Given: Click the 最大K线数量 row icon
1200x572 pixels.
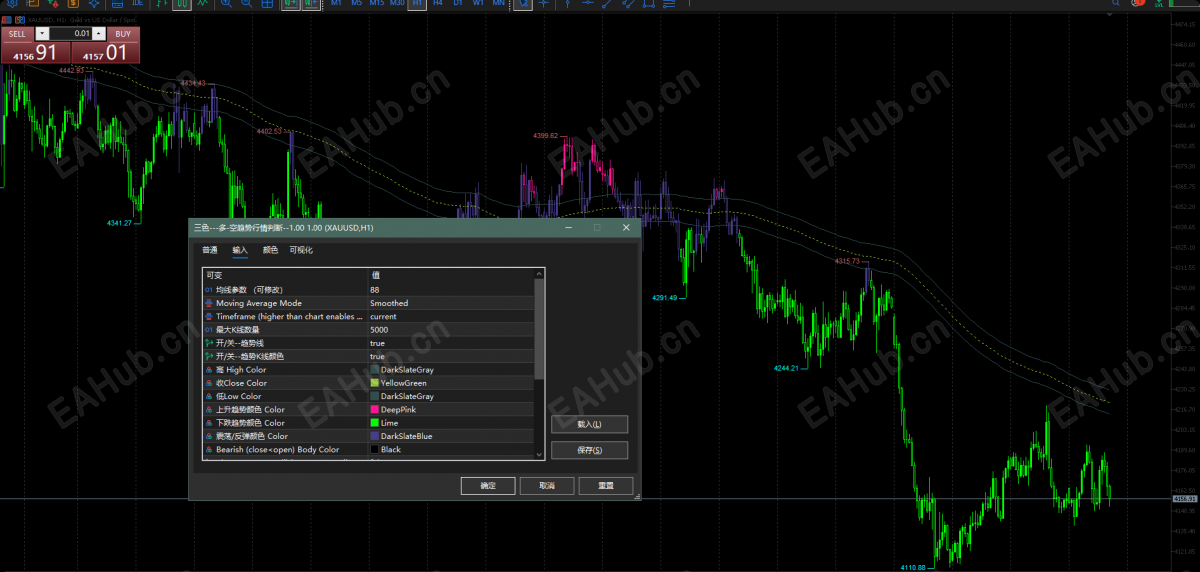Looking at the screenshot, I should tap(209, 330).
